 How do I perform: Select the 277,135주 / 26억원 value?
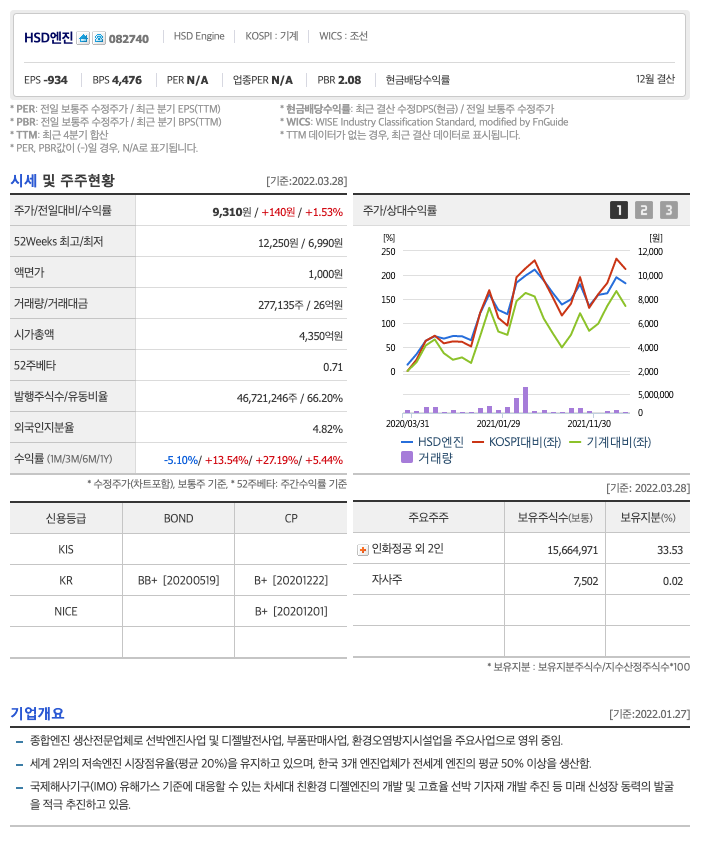(x=300, y=305)
